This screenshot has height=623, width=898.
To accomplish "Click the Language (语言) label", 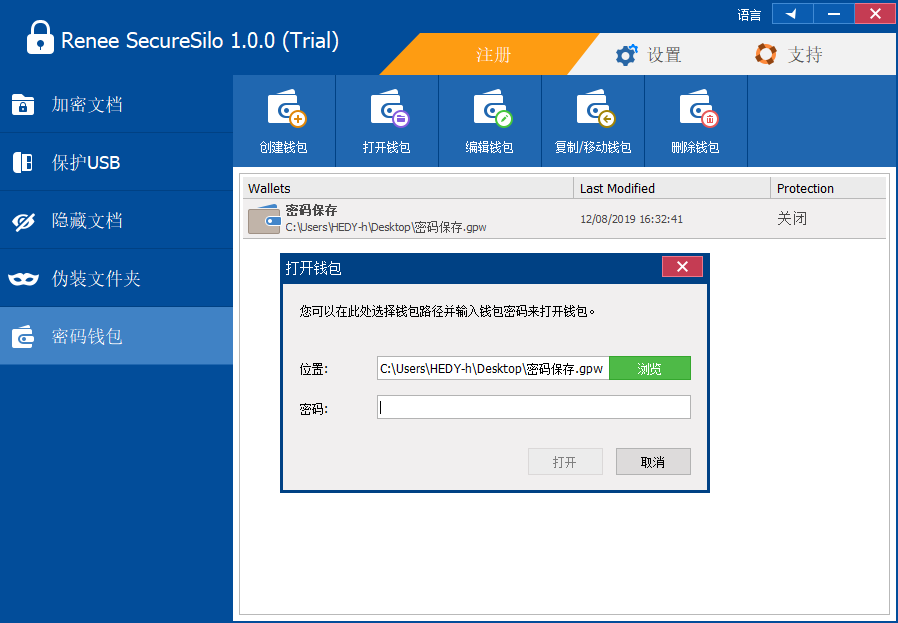I will [749, 15].
